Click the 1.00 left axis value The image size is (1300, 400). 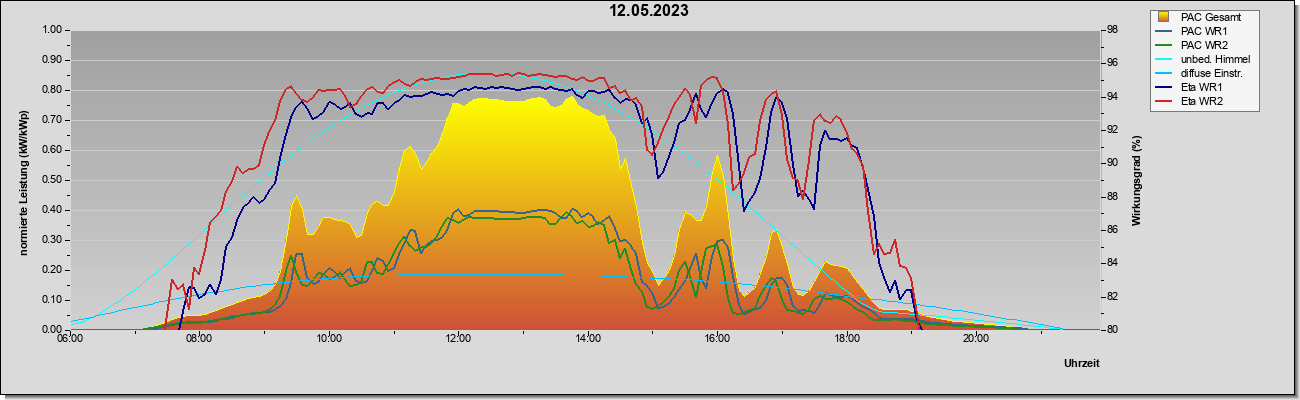52,30
